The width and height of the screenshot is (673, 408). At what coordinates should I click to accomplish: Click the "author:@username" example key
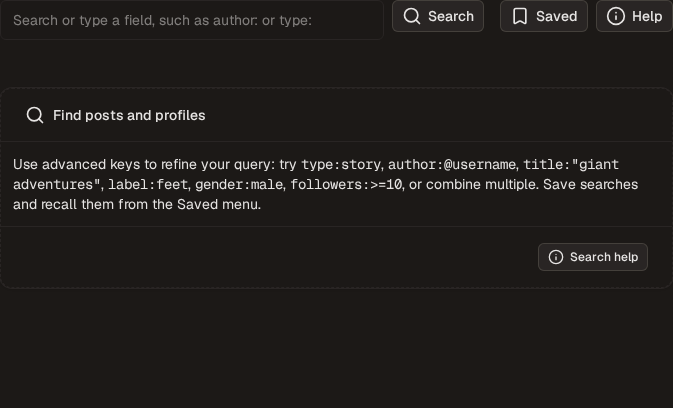452,164
